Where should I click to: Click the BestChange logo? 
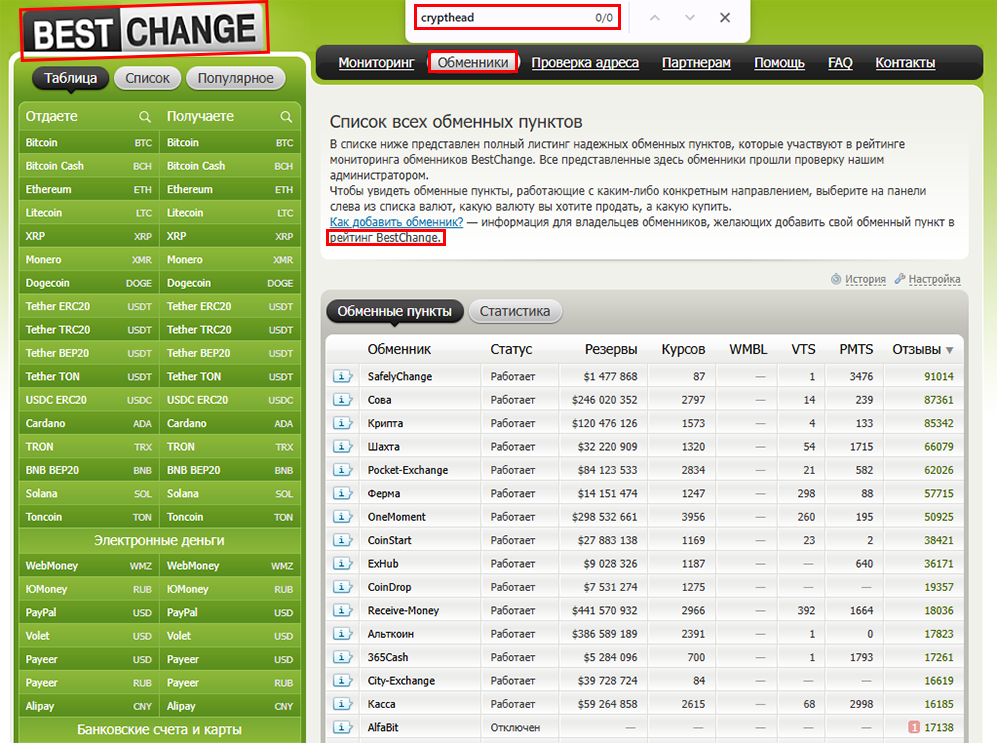[145, 29]
